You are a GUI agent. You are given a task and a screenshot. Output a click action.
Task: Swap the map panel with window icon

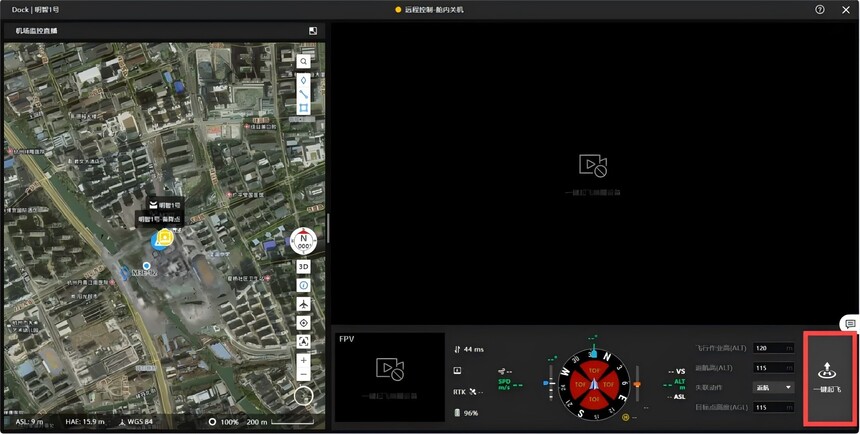coord(313,31)
